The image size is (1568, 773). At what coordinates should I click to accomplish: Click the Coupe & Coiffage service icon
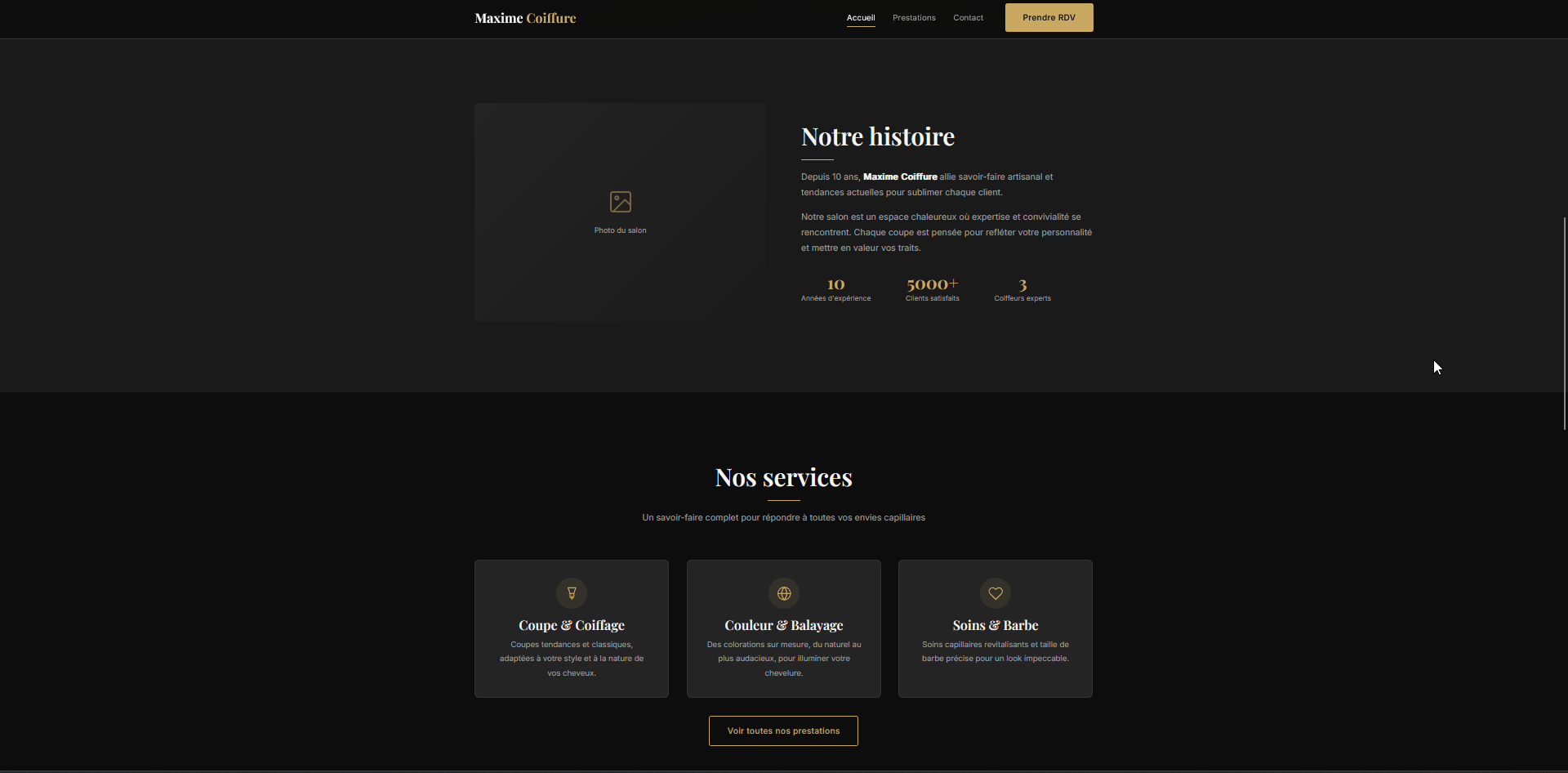click(572, 593)
